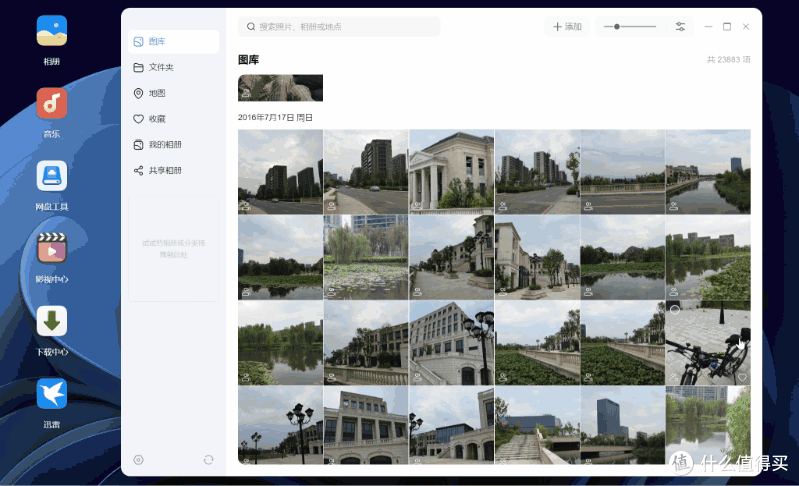799x486 pixels.
Task: Open the willow tree over lily pond photo
Action: point(366,257)
